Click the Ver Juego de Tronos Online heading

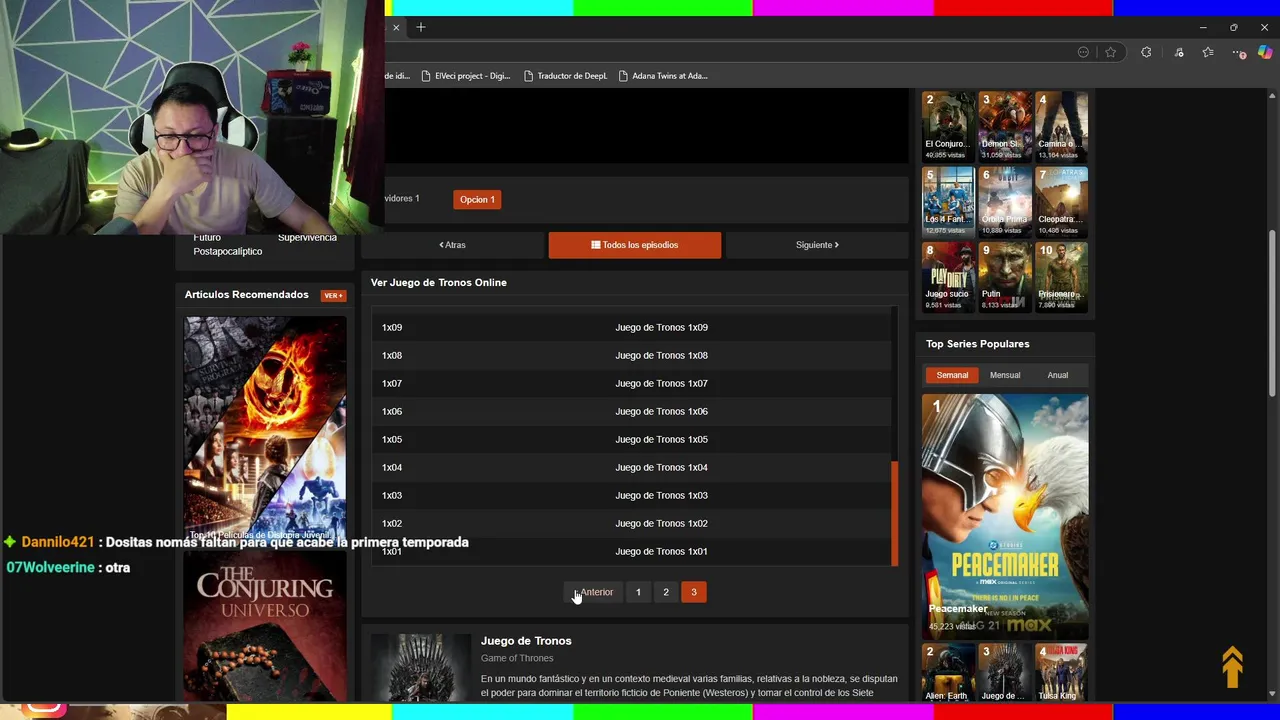click(x=439, y=283)
